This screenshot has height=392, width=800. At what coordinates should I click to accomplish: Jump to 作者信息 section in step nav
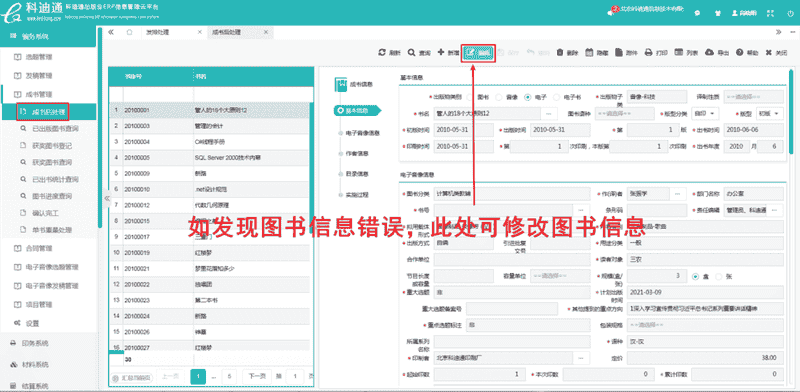click(357, 153)
